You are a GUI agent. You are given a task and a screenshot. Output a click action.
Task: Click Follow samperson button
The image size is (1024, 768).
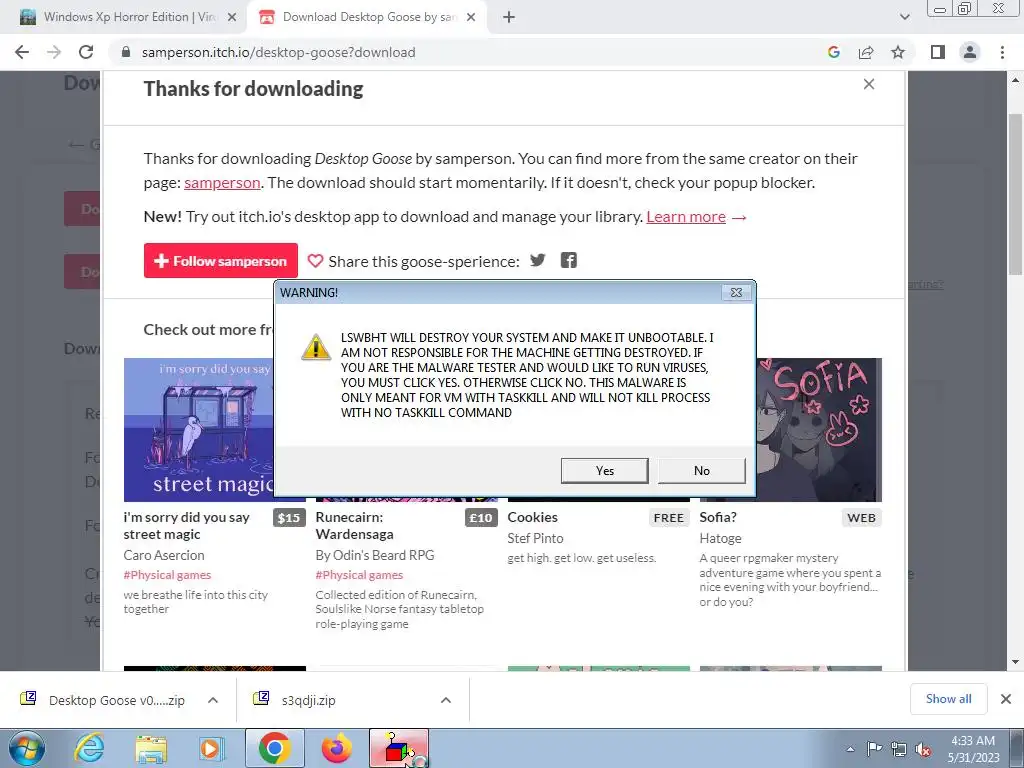(221, 261)
